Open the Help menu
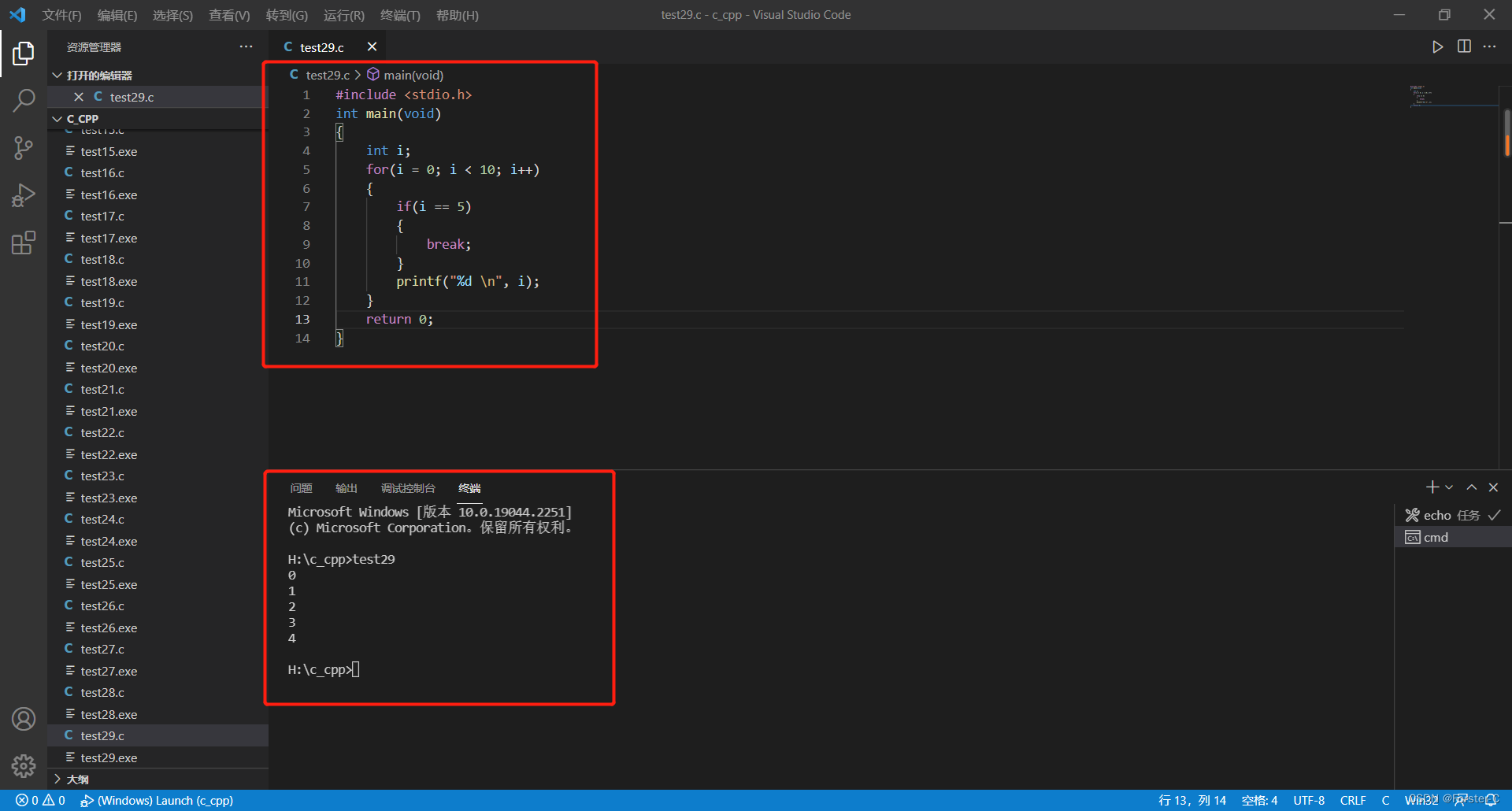Viewport: 1512px width, 811px height. pos(457,15)
